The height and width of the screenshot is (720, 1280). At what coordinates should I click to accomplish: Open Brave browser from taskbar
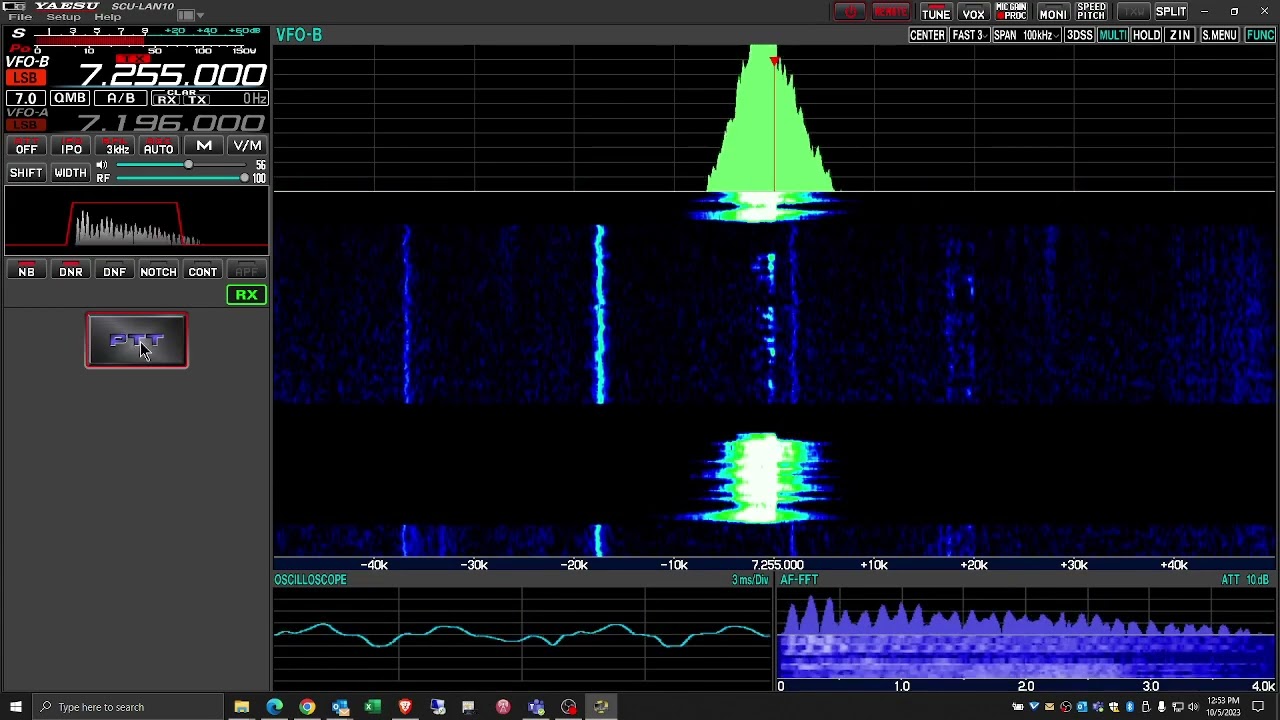[x=405, y=707]
